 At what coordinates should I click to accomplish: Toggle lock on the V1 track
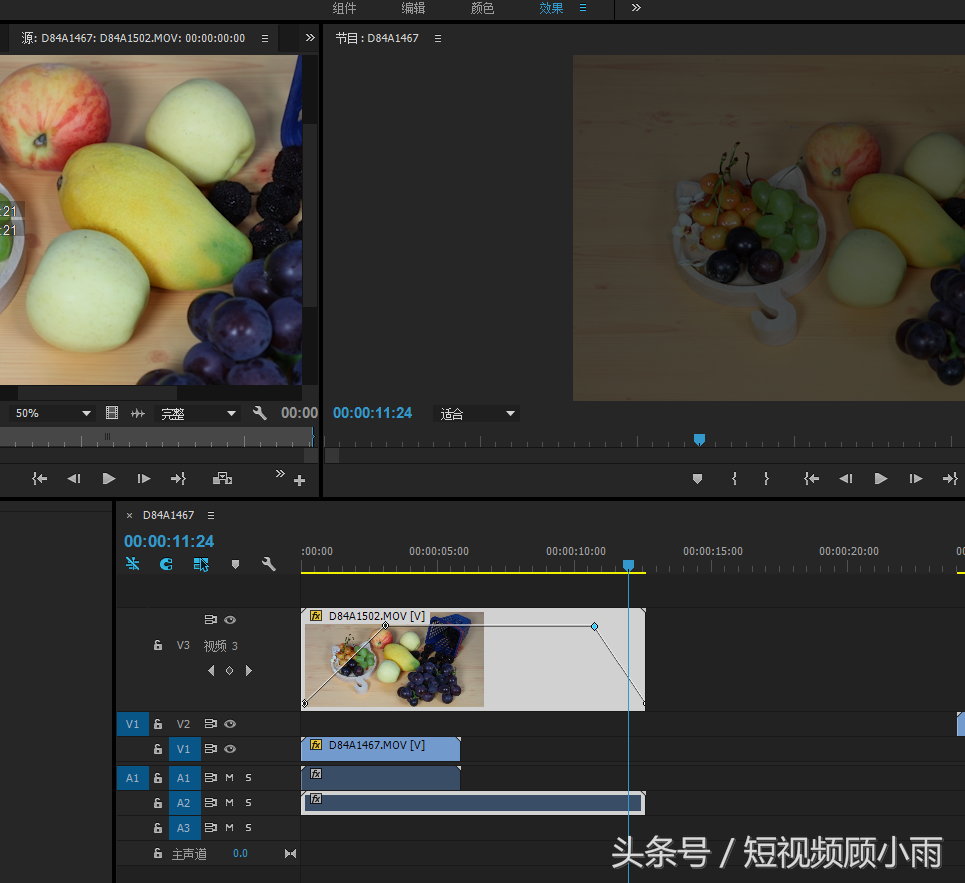click(158, 749)
